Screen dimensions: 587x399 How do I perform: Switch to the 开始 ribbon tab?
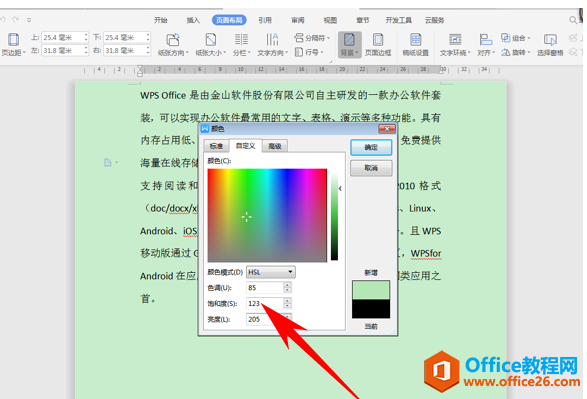pos(161,20)
